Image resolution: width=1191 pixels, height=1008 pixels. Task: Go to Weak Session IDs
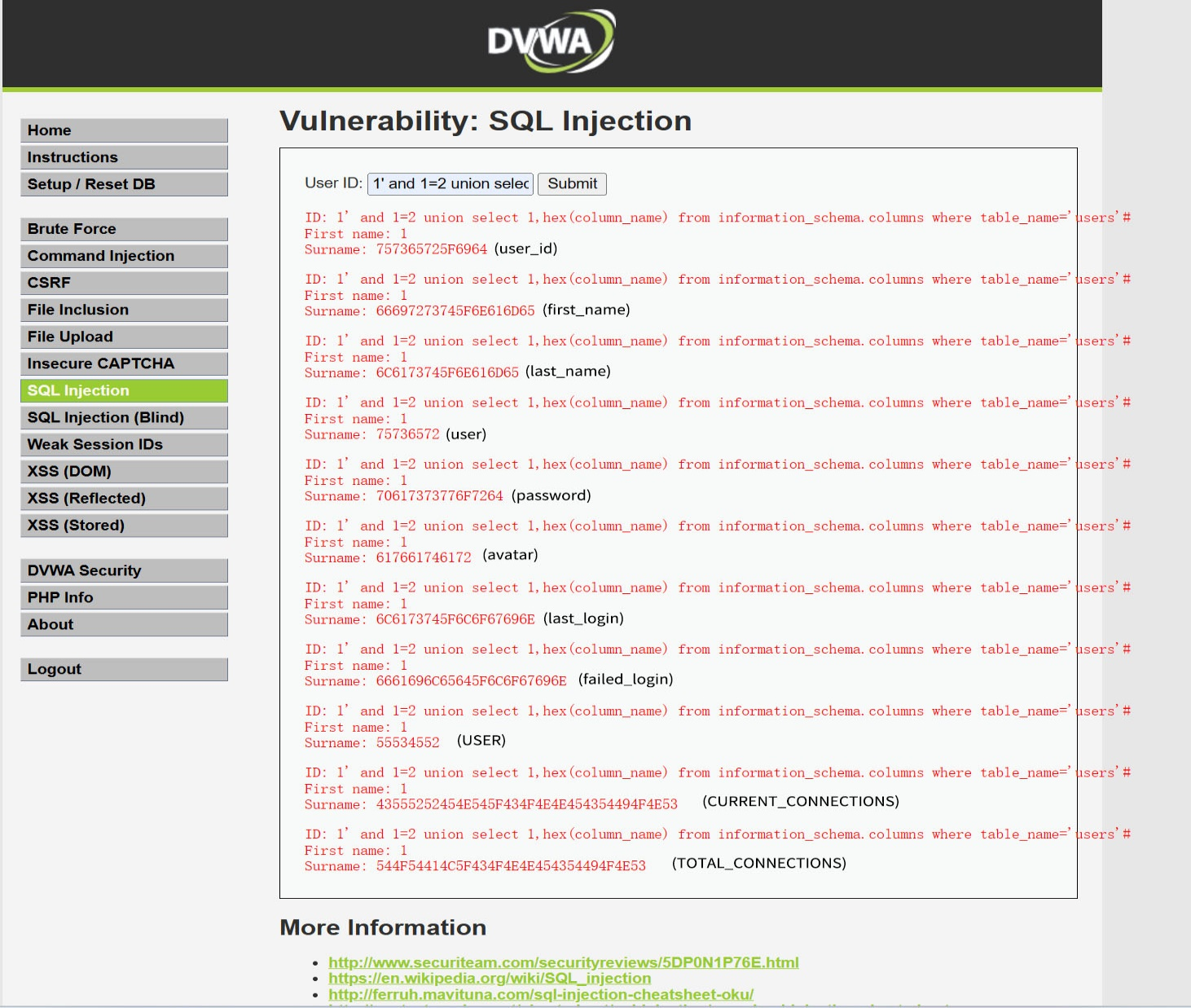point(124,444)
